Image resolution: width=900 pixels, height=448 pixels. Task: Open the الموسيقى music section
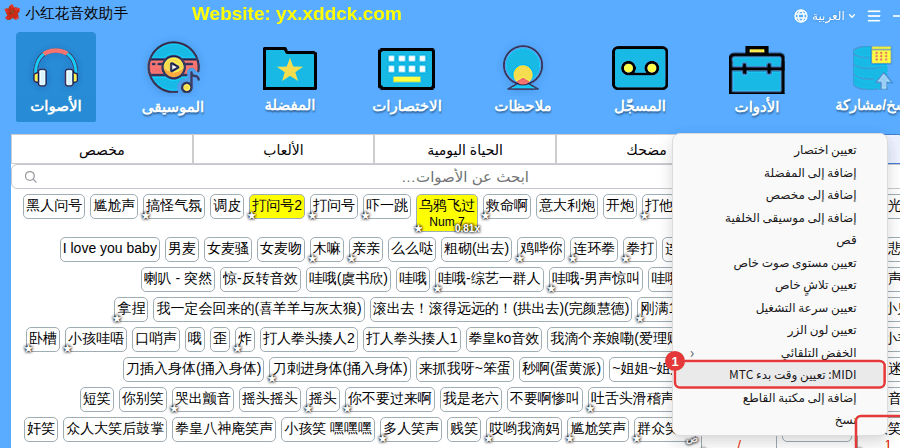(x=173, y=77)
